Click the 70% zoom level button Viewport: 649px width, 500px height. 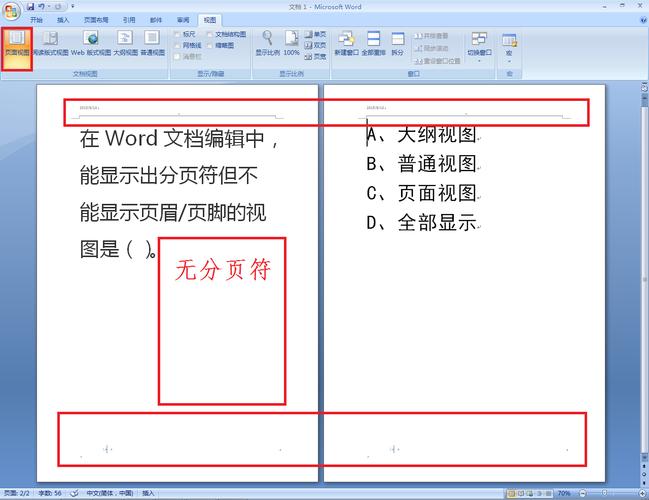pyautogui.click(x=564, y=493)
